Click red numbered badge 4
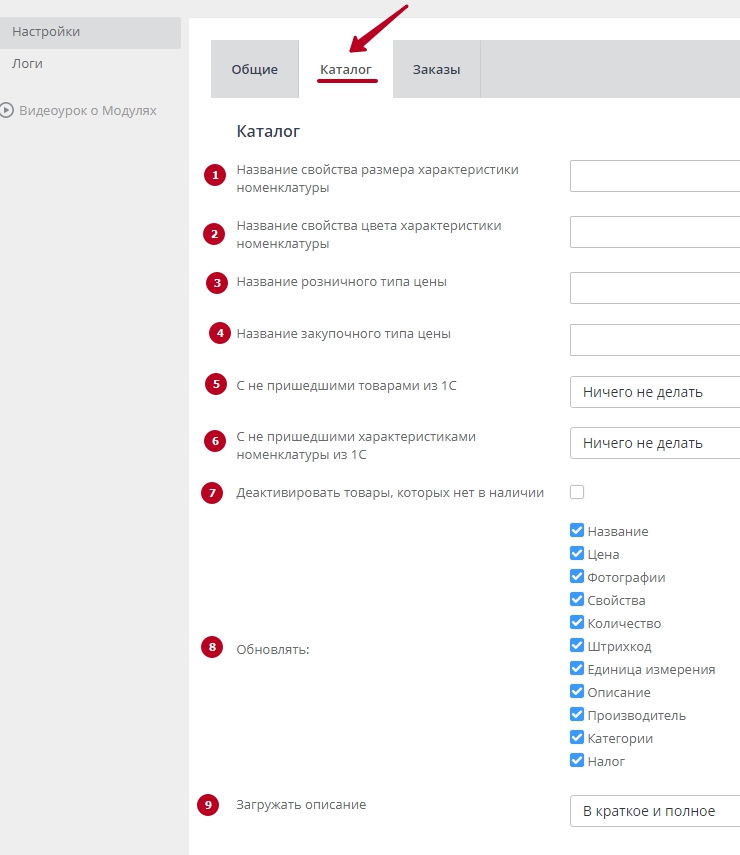 (220, 333)
